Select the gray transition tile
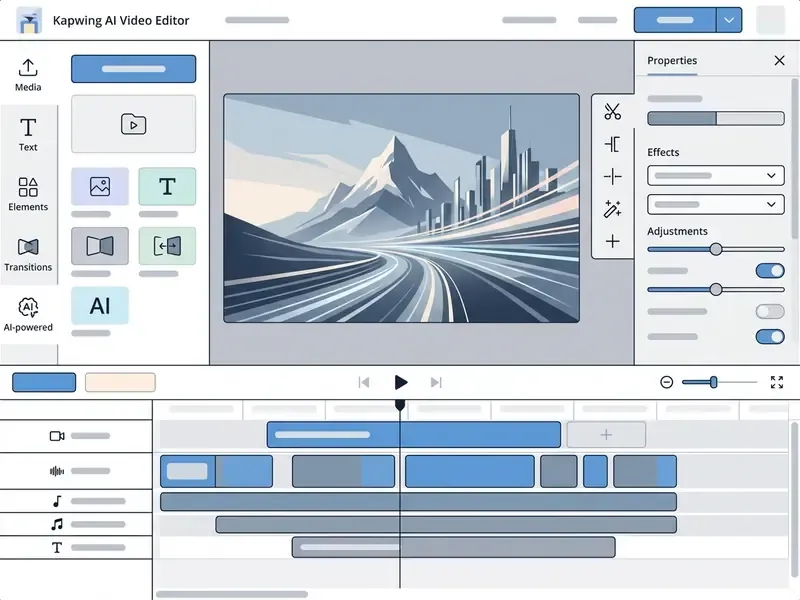Screen dimensions: 800x600 pos(100,246)
